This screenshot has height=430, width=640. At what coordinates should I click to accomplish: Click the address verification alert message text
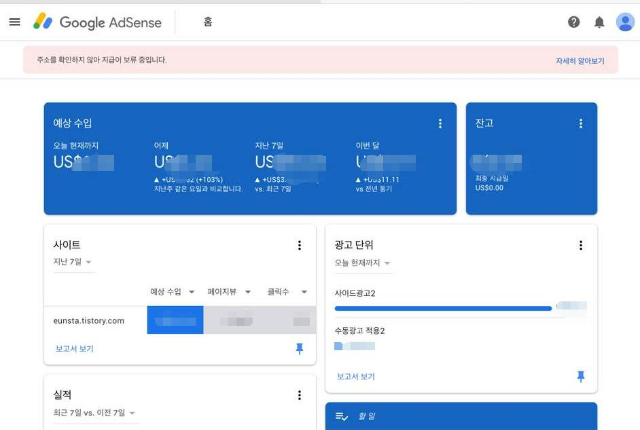pyautogui.click(x=102, y=60)
